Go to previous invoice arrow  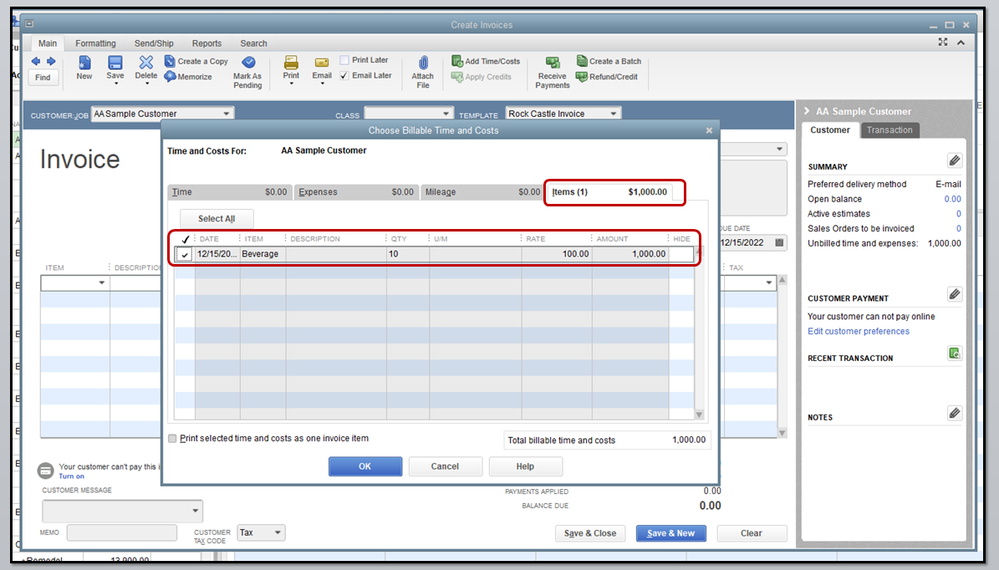click(36, 61)
